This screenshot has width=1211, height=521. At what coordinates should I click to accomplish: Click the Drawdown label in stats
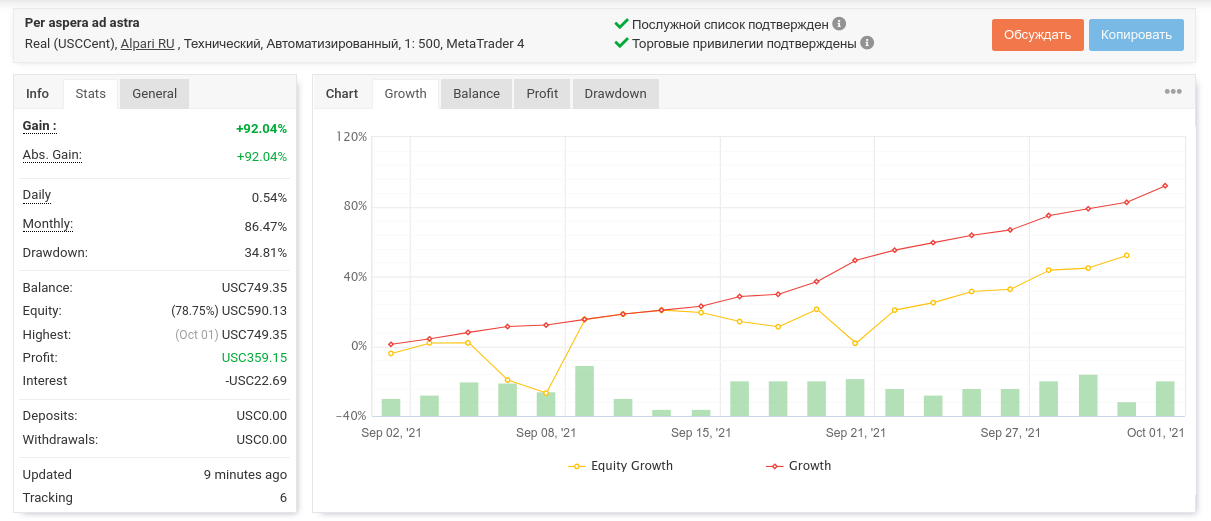click(x=55, y=253)
